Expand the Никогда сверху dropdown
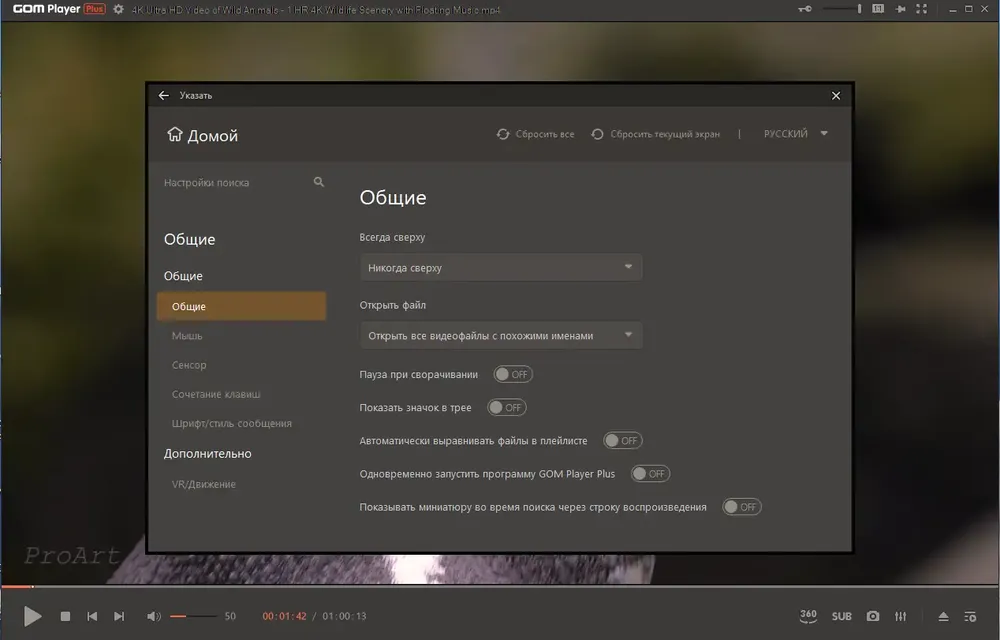This screenshot has height=640, width=1000. click(501, 268)
